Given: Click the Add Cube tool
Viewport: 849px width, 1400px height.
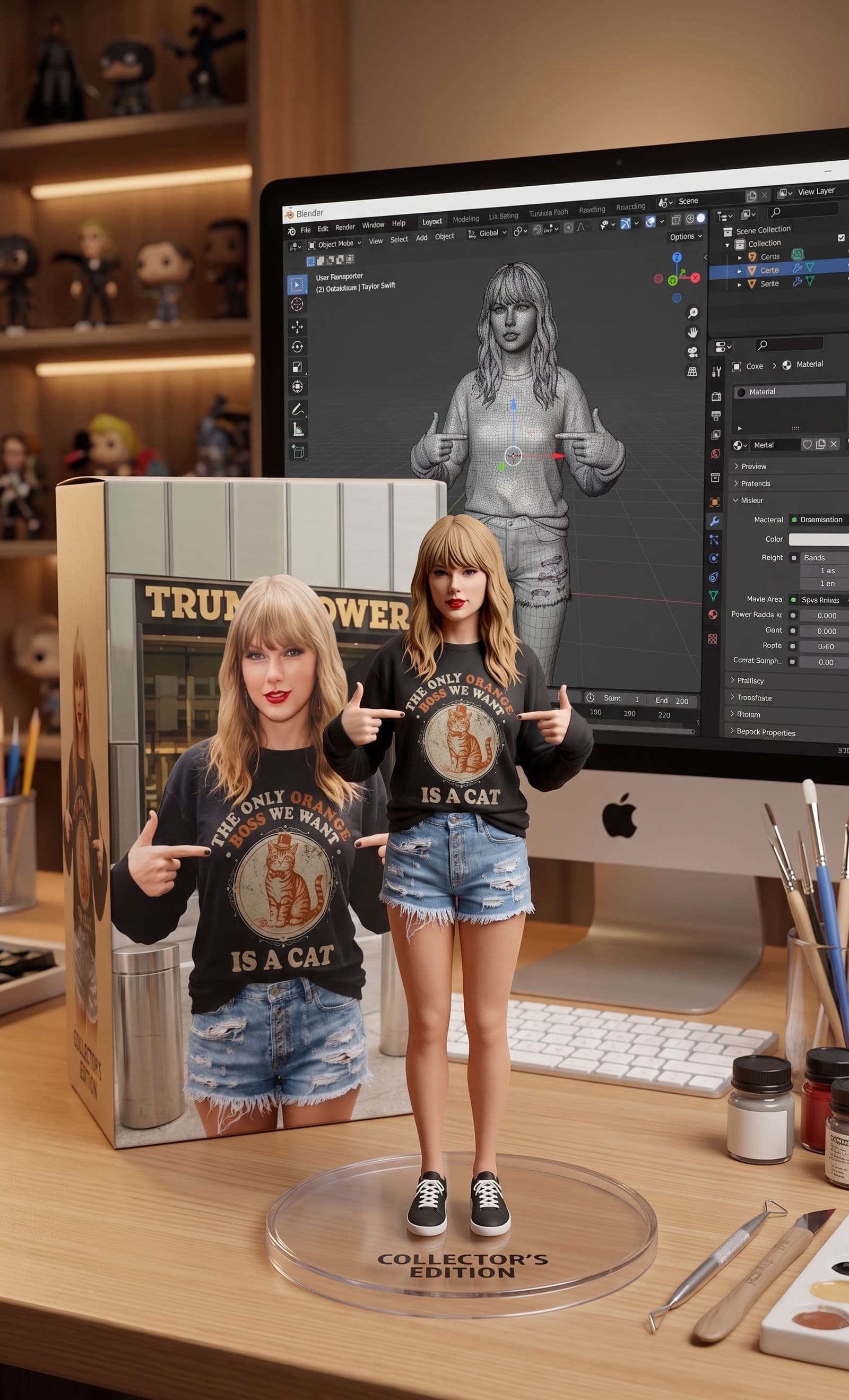Looking at the screenshot, I should 298,452.
